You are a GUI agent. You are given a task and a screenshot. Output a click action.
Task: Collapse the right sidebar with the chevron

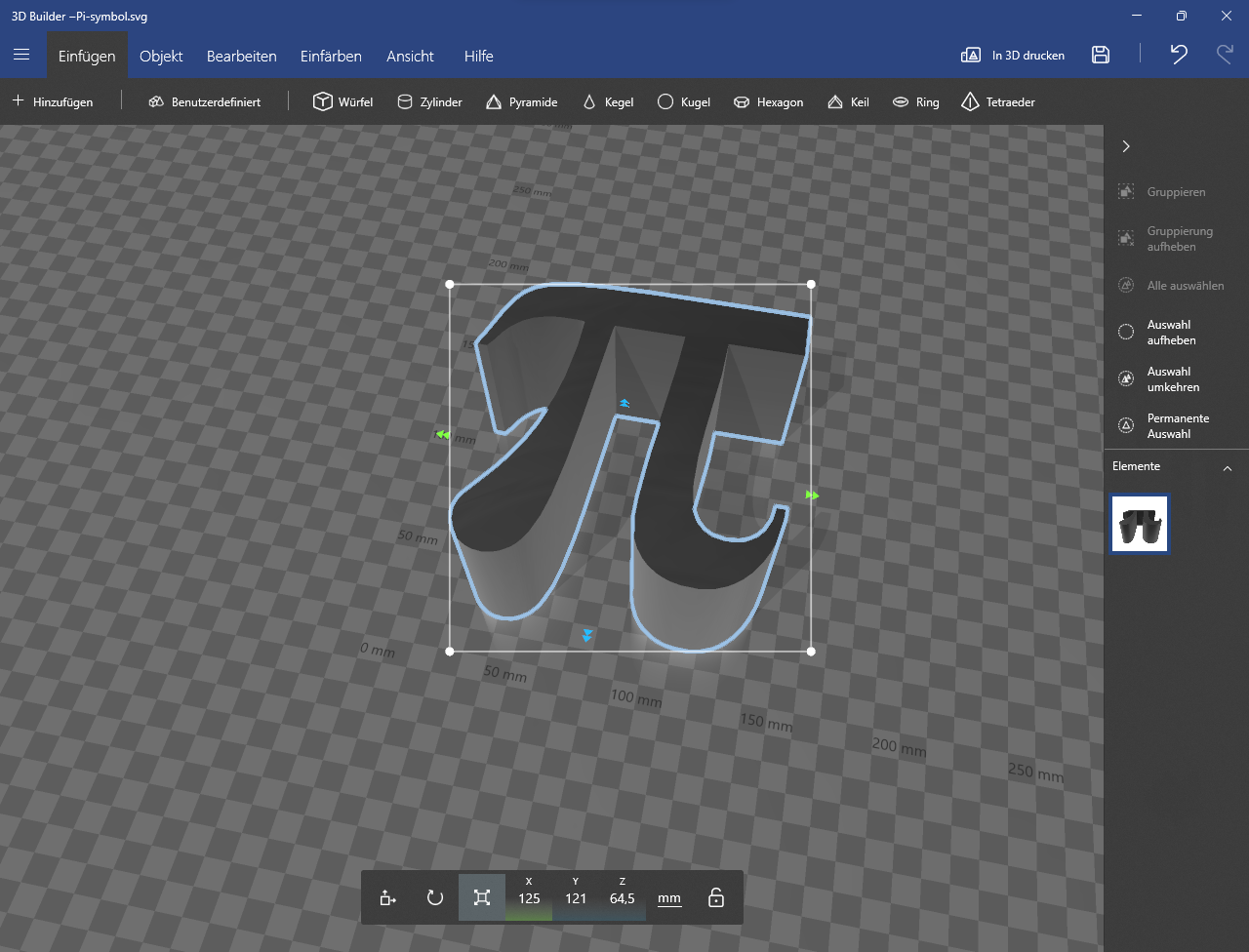(x=1125, y=145)
